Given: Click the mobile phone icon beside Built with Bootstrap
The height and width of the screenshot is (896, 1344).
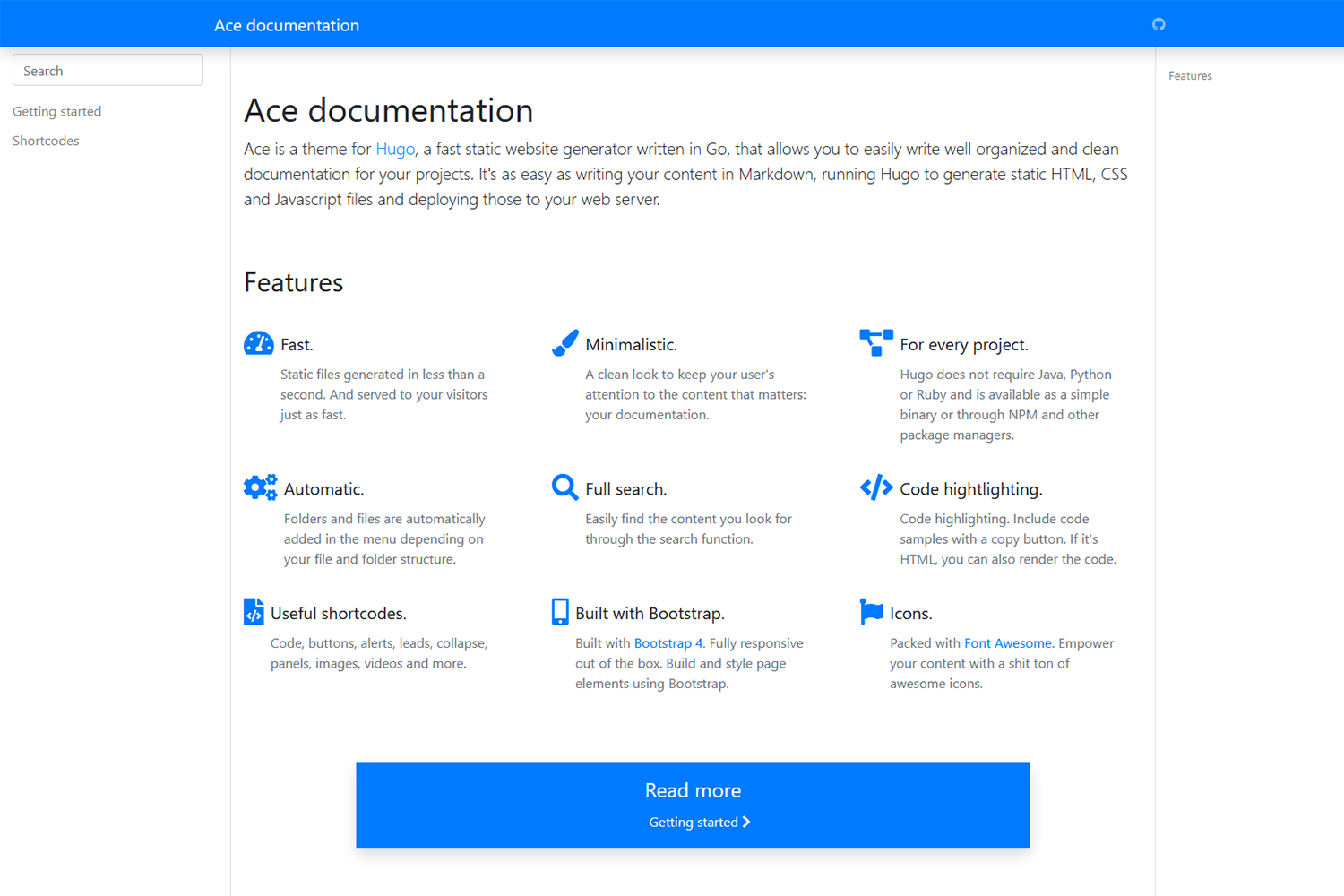Looking at the screenshot, I should click(560, 611).
